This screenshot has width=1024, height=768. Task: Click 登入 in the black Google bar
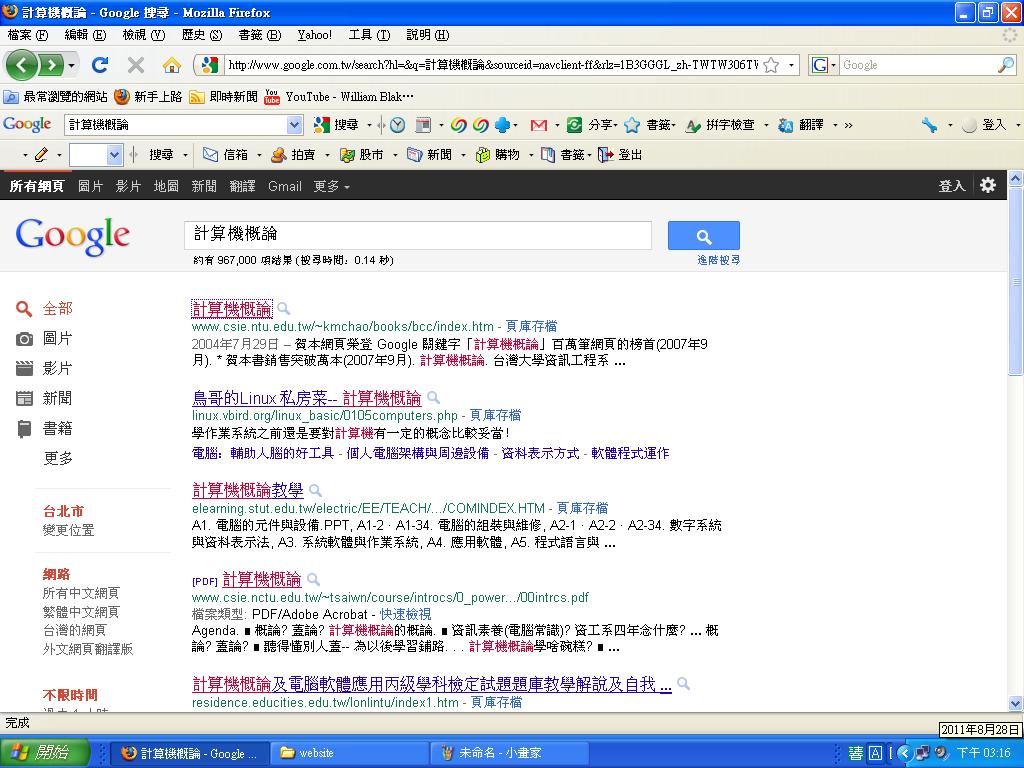pyautogui.click(x=952, y=186)
